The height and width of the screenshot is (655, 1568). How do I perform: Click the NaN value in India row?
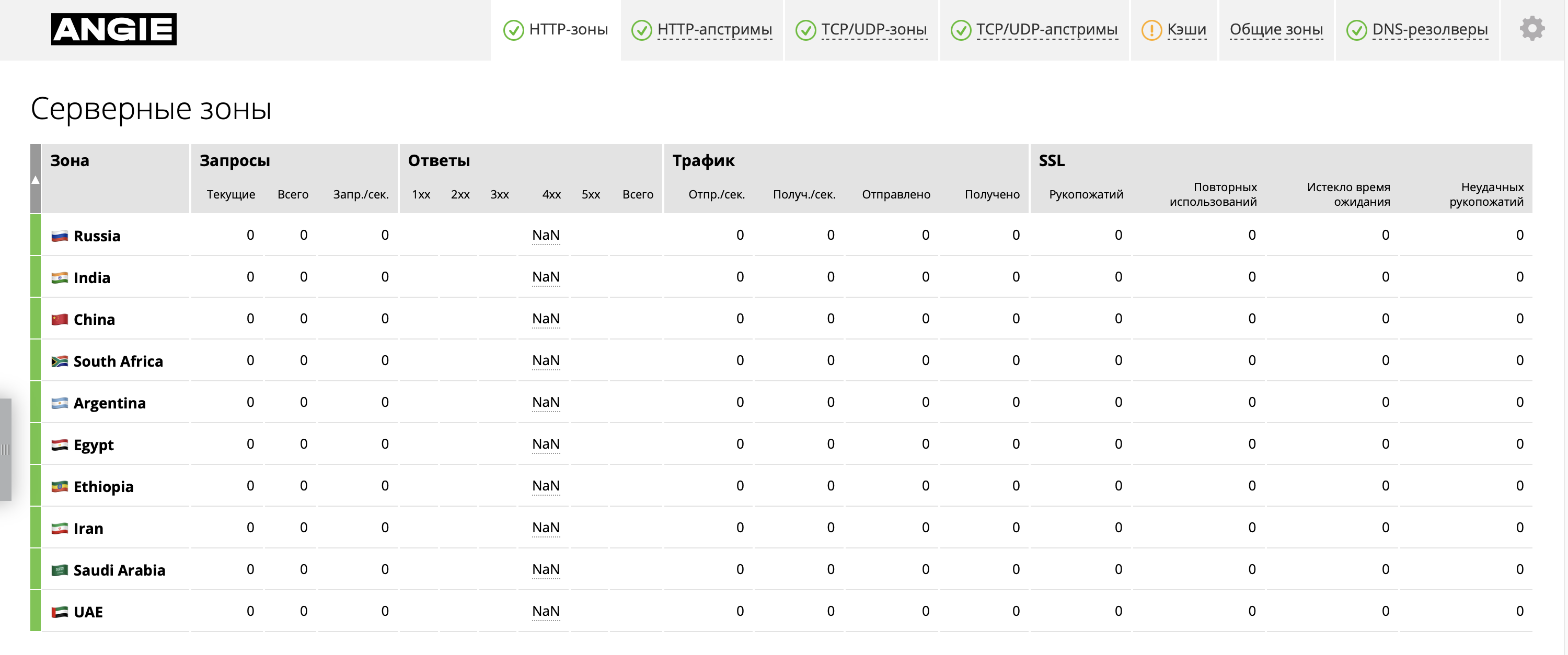tap(545, 277)
